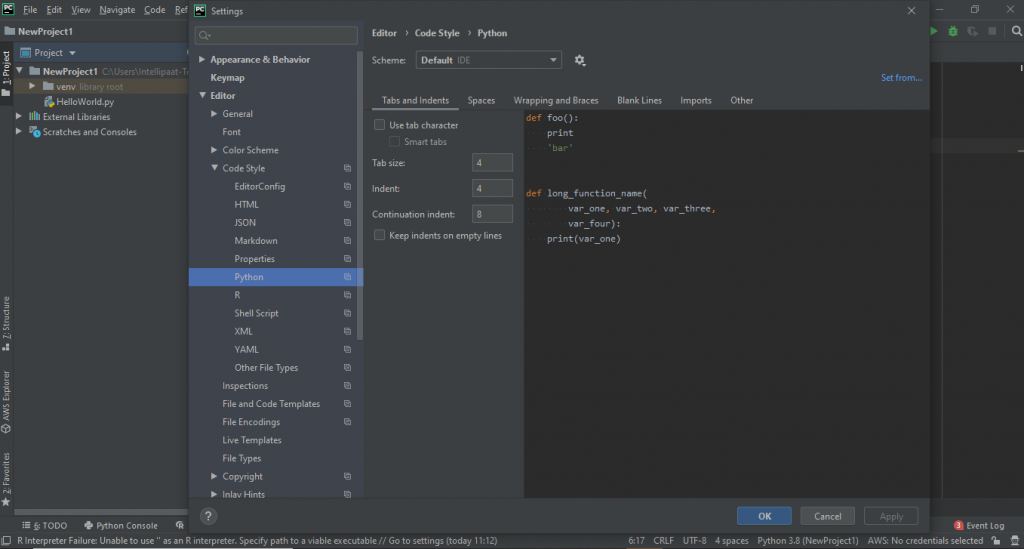Click the Tab size input field
This screenshot has width=1024, height=549.
tap(492, 163)
